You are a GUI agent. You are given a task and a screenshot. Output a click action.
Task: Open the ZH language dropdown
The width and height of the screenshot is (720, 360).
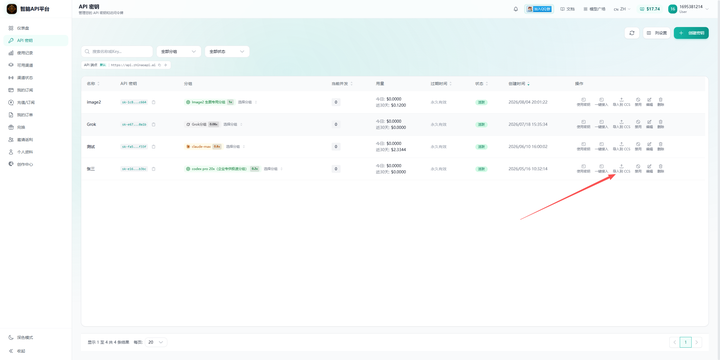(x=622, y=9)
